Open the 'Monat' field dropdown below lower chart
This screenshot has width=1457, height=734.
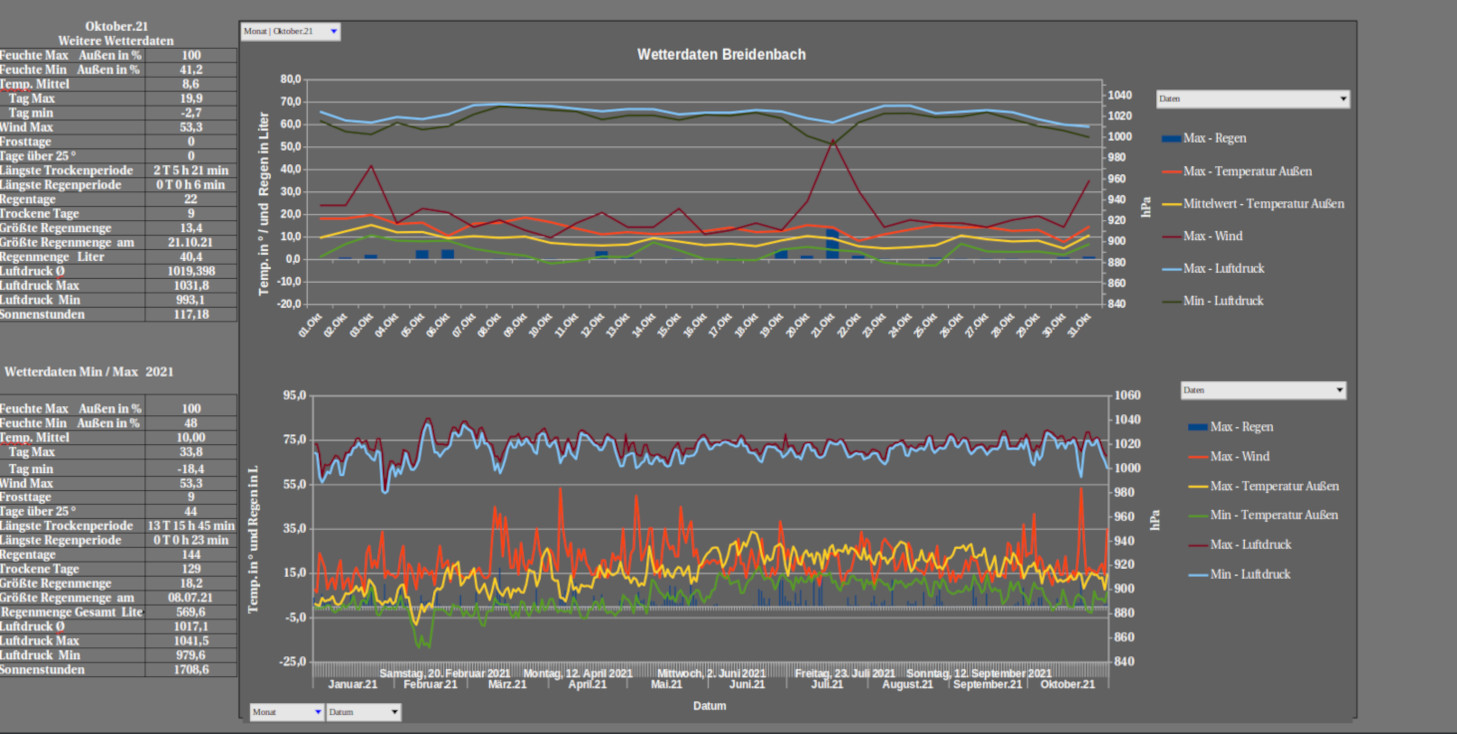coord(287,712)
